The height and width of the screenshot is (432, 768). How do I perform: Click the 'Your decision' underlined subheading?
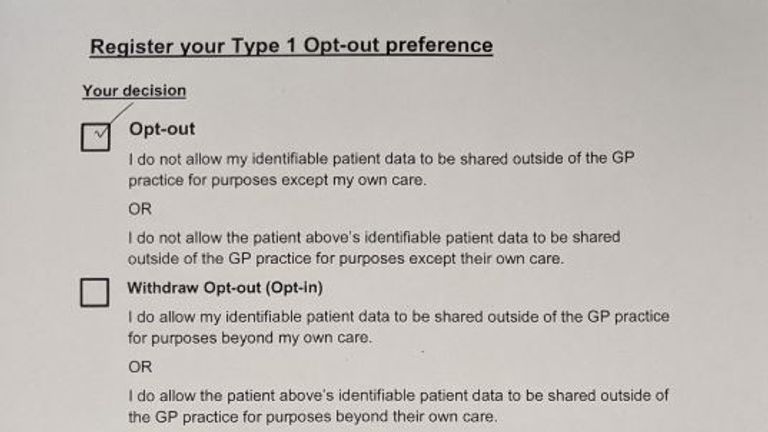(134, 91)
